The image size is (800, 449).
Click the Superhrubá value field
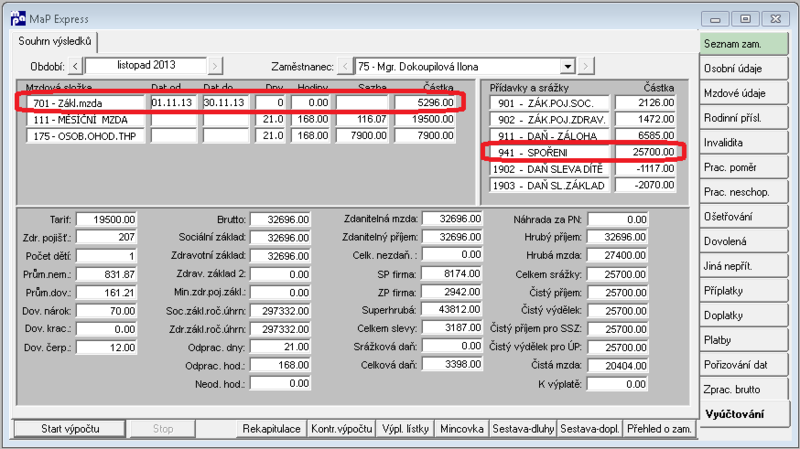click(452, 309)
